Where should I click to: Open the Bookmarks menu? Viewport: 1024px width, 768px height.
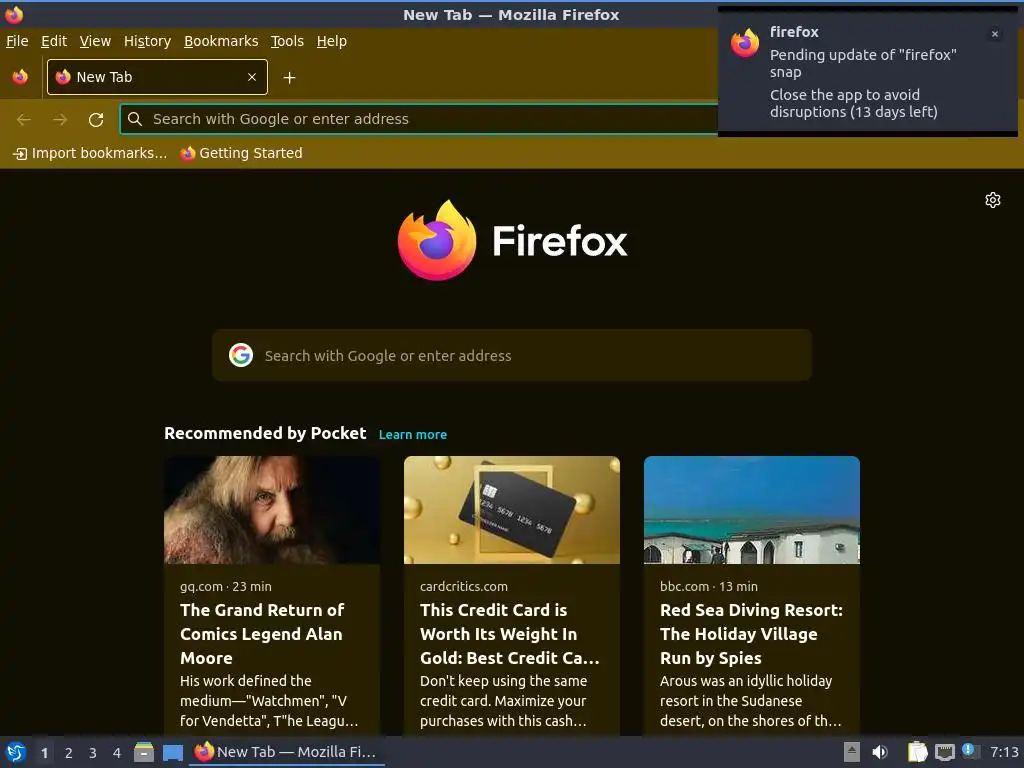click(x=221, y=41)
